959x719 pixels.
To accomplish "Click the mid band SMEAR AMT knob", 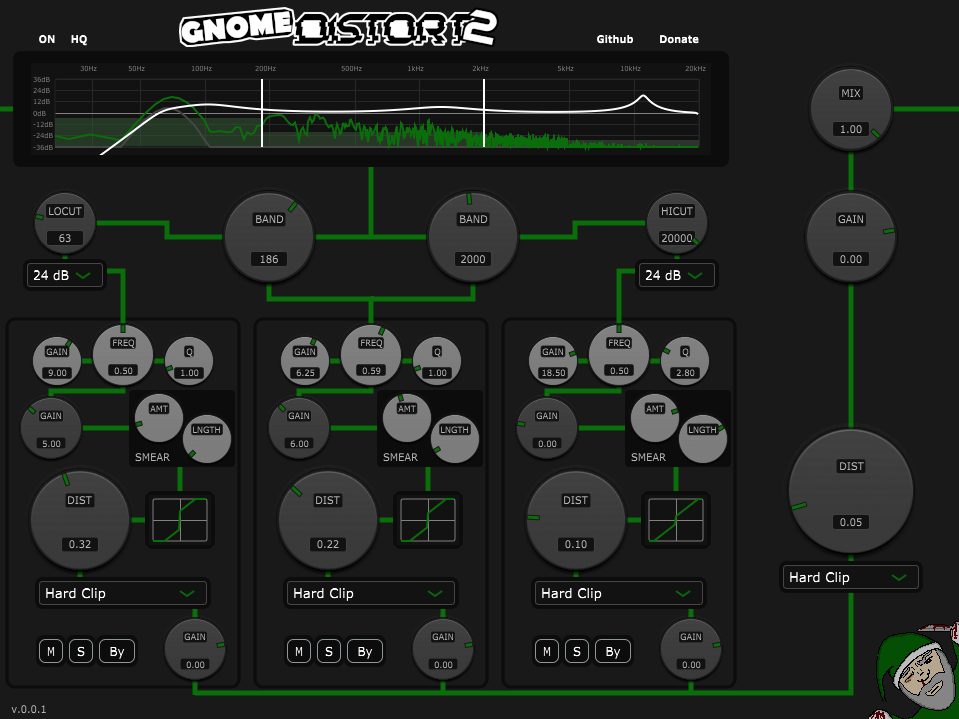I will coord(406,418).
